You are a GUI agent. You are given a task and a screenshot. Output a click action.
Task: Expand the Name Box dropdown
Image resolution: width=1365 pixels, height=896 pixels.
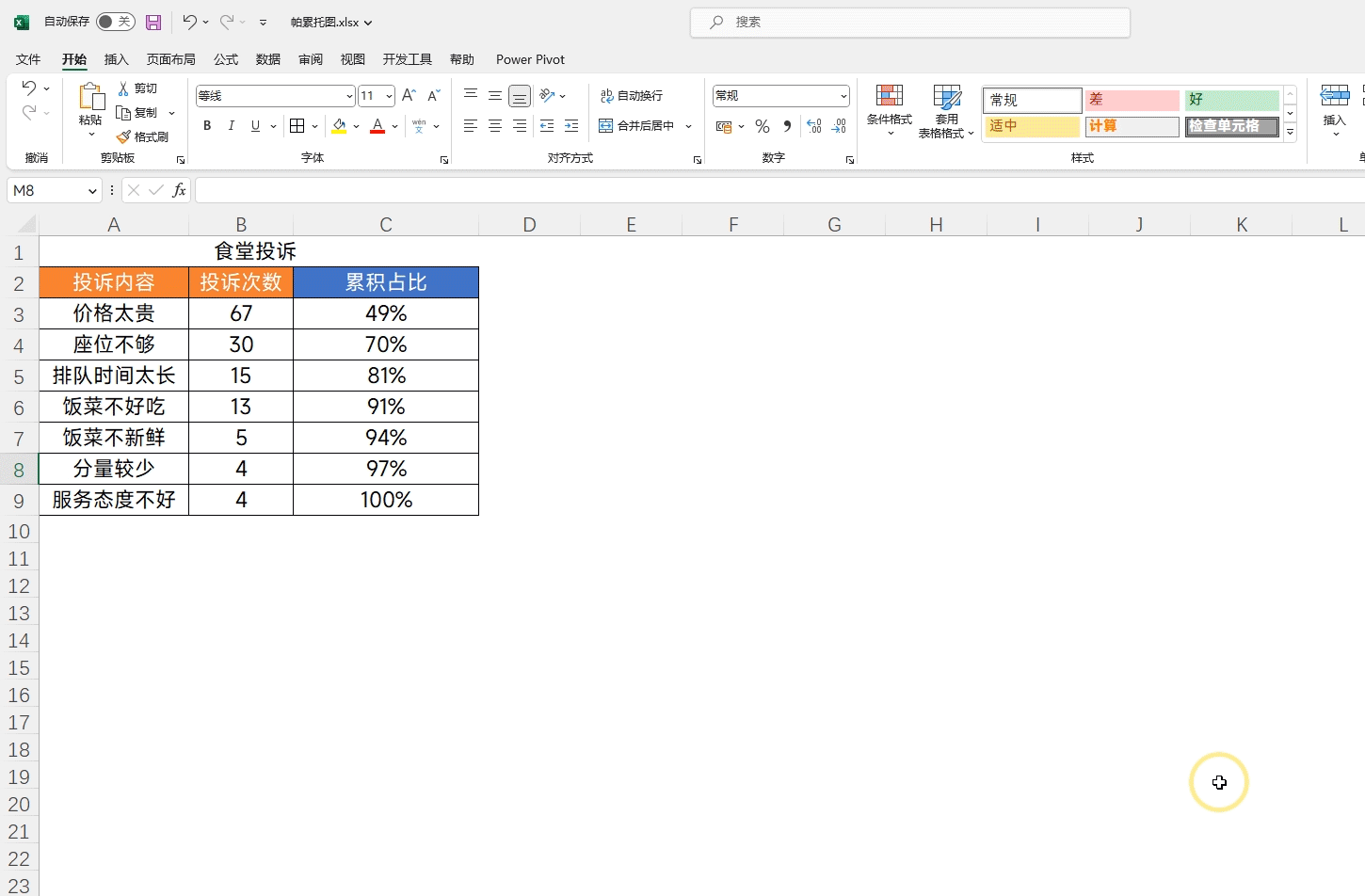[x=92, y=191]
